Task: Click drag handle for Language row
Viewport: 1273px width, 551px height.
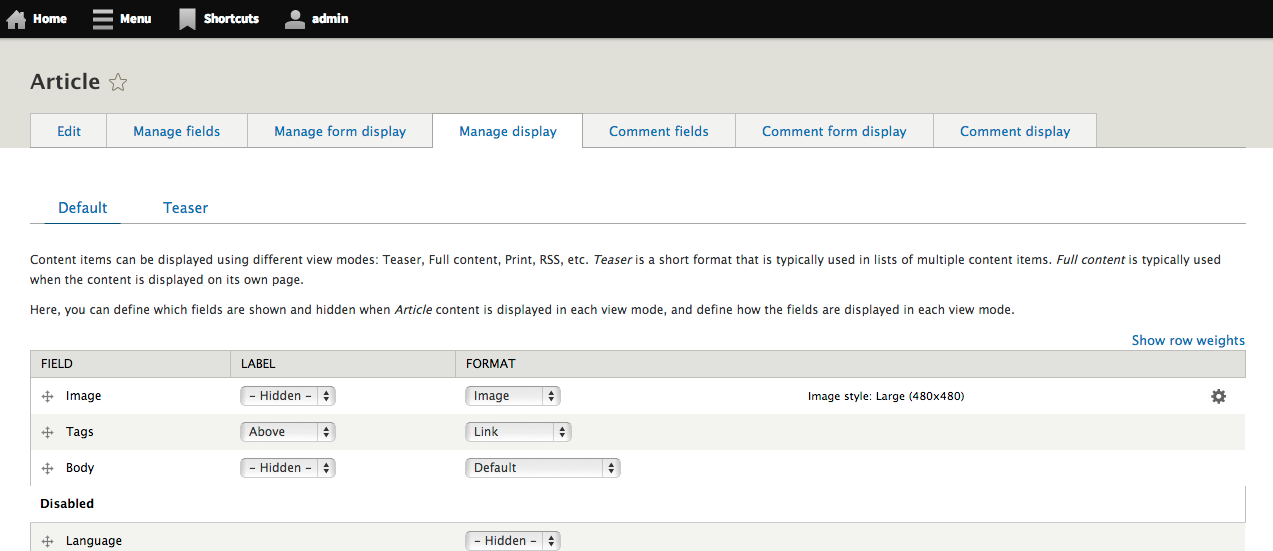Action: click(x=47, y=542)
